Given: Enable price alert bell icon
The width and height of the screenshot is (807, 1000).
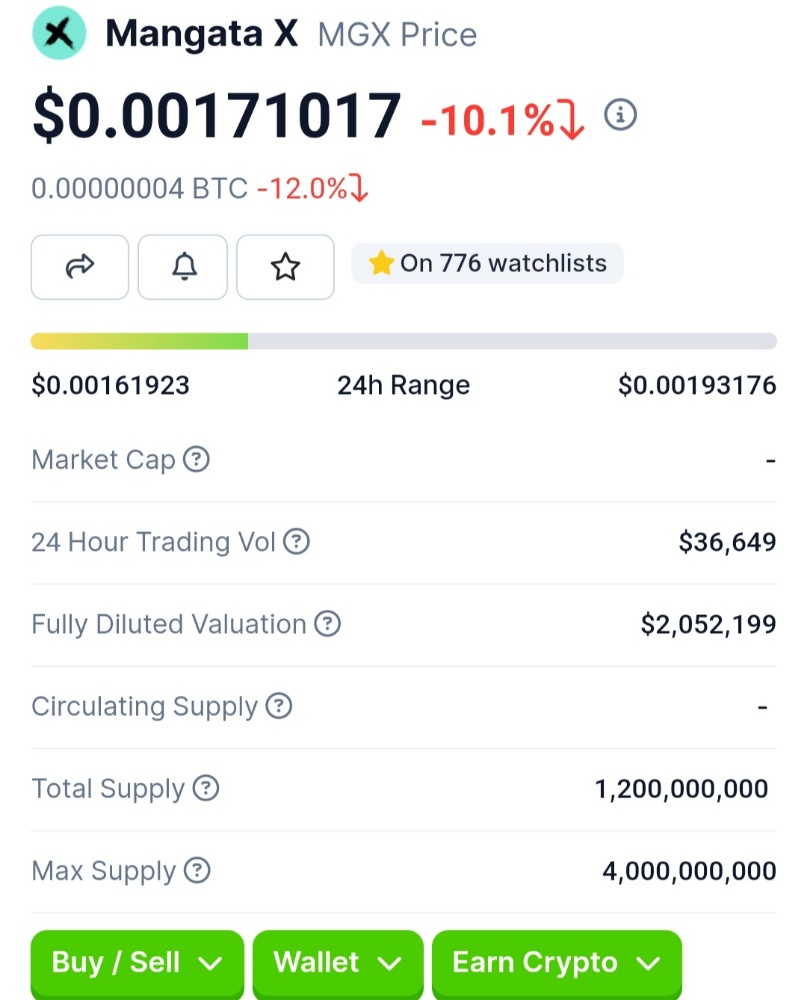Looking at the screenshot, I should coord(183,266).
